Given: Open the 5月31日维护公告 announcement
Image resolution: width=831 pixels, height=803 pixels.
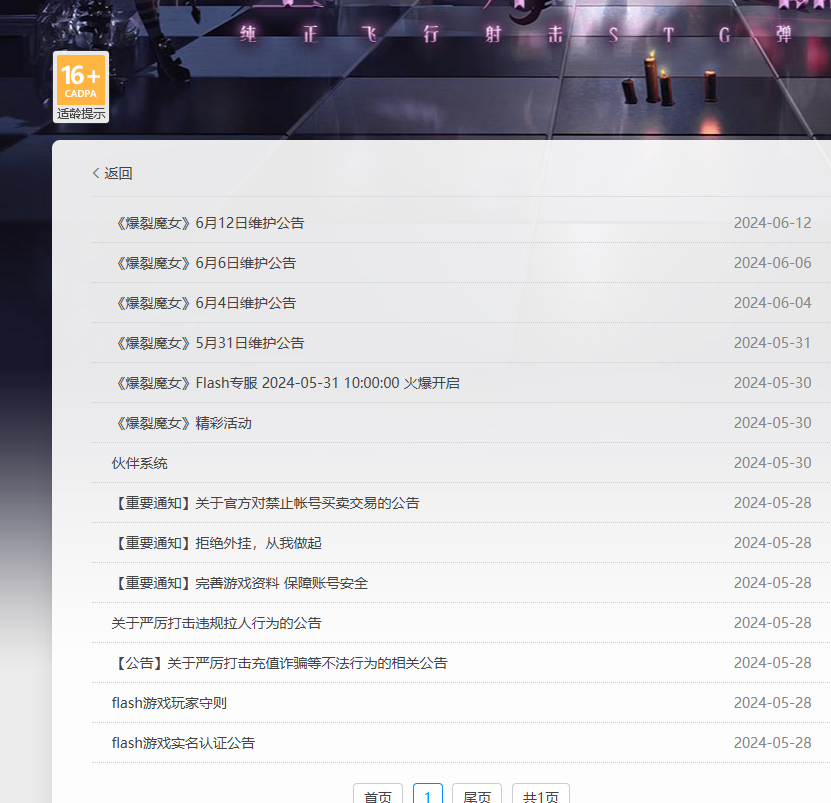Looking at the screenshot, I should tap(208, 343).
